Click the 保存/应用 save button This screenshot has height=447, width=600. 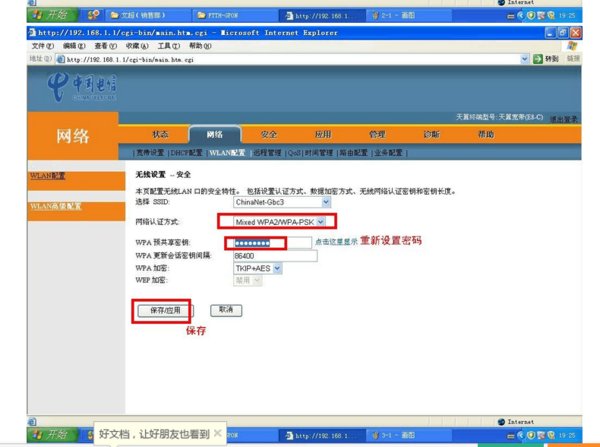click(x=165, y=310)
